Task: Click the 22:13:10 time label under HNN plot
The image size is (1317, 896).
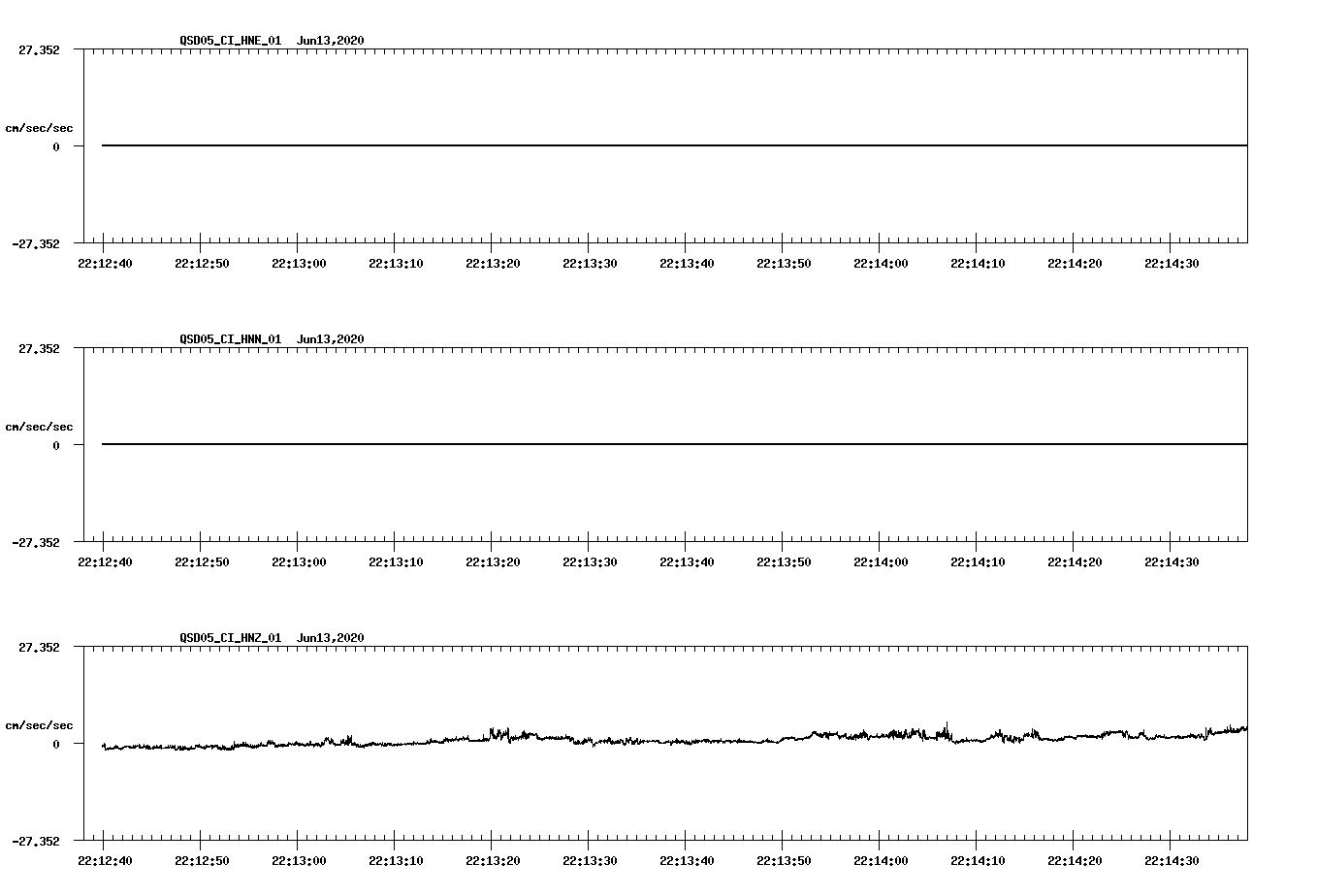Action: [396, 562]
